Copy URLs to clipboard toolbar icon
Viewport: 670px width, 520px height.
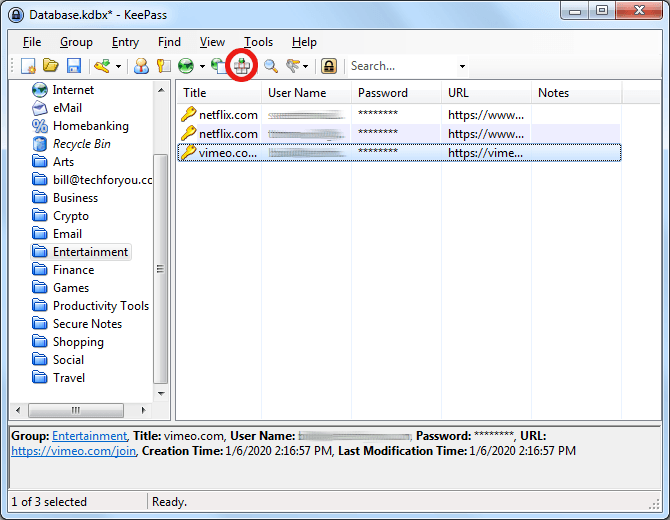point(218,66)
